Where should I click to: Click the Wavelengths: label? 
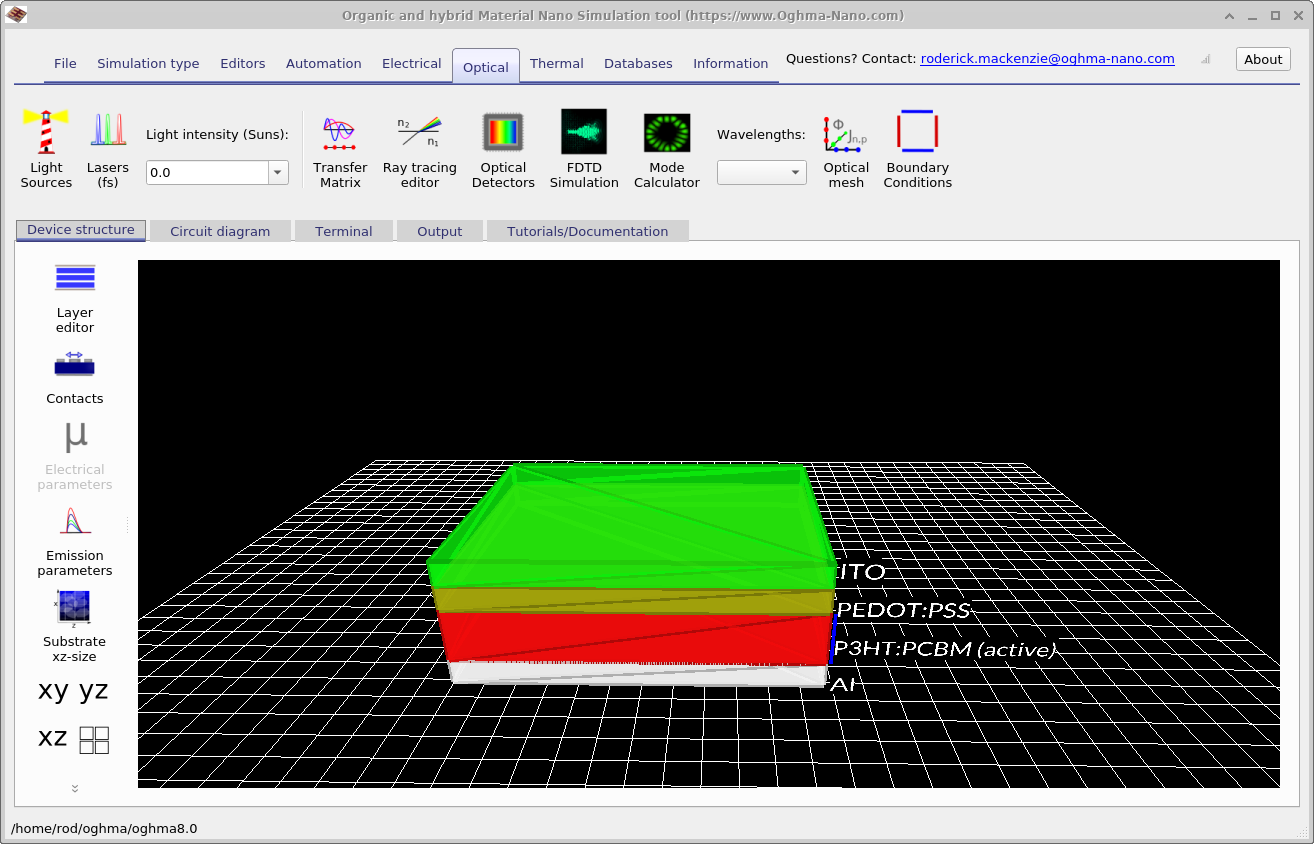click(761, 134)
